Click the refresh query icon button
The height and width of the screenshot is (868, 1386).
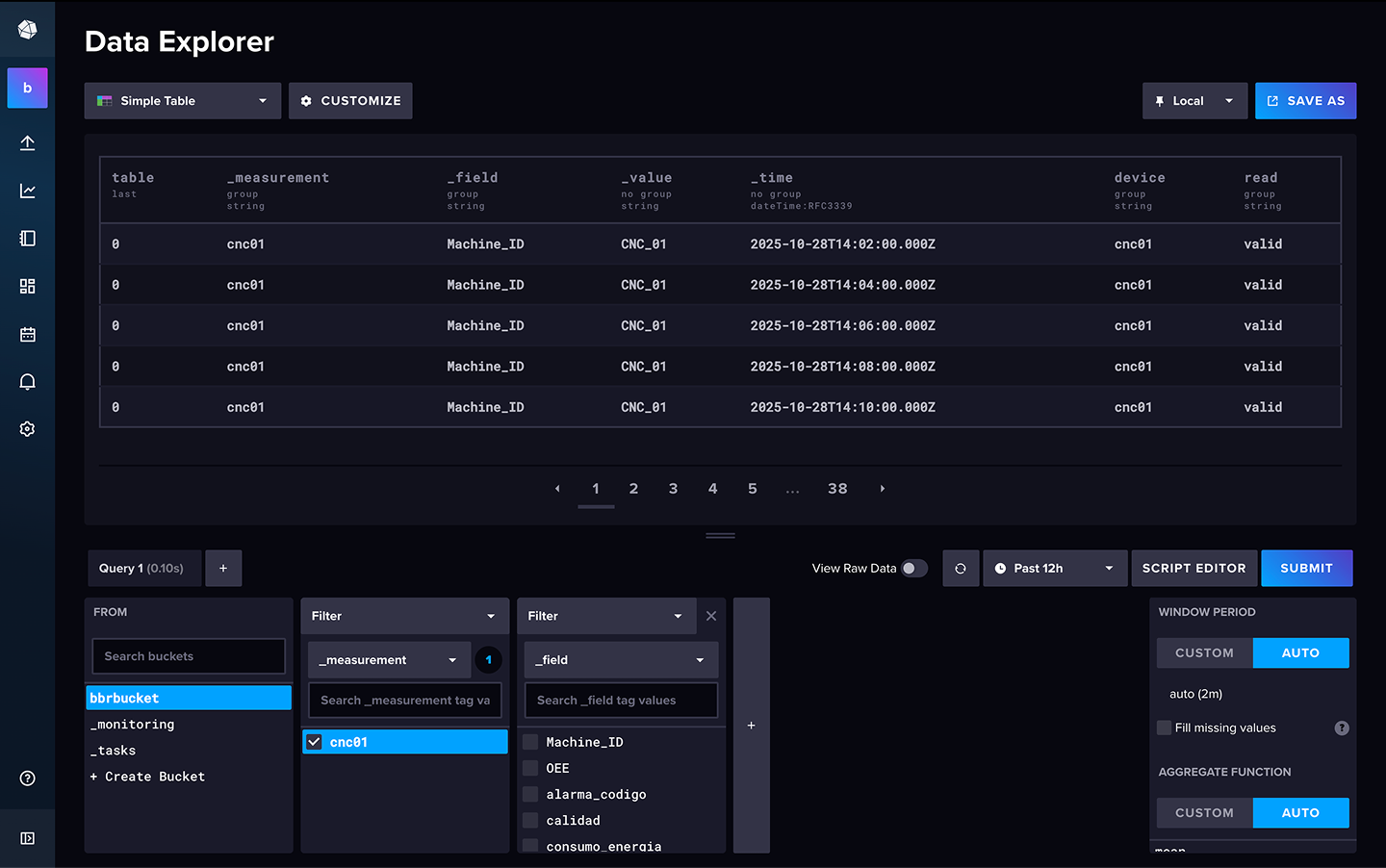960,569
